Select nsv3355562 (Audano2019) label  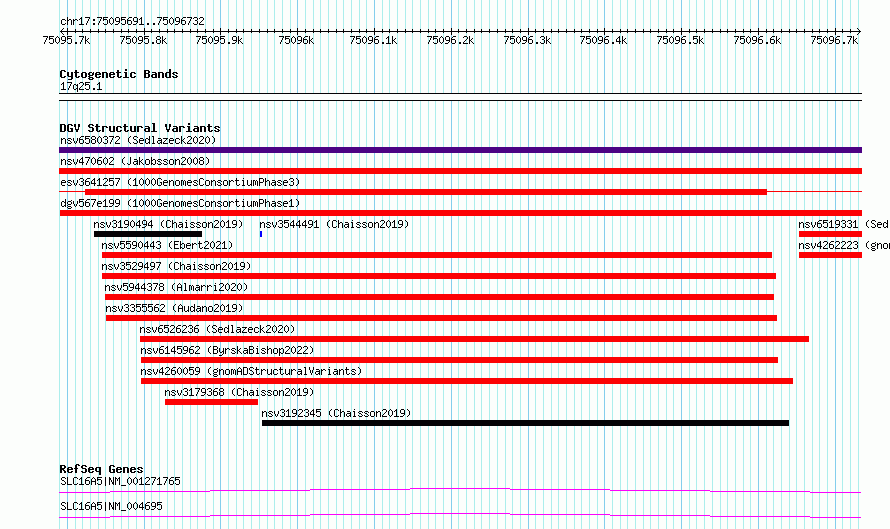174,308
